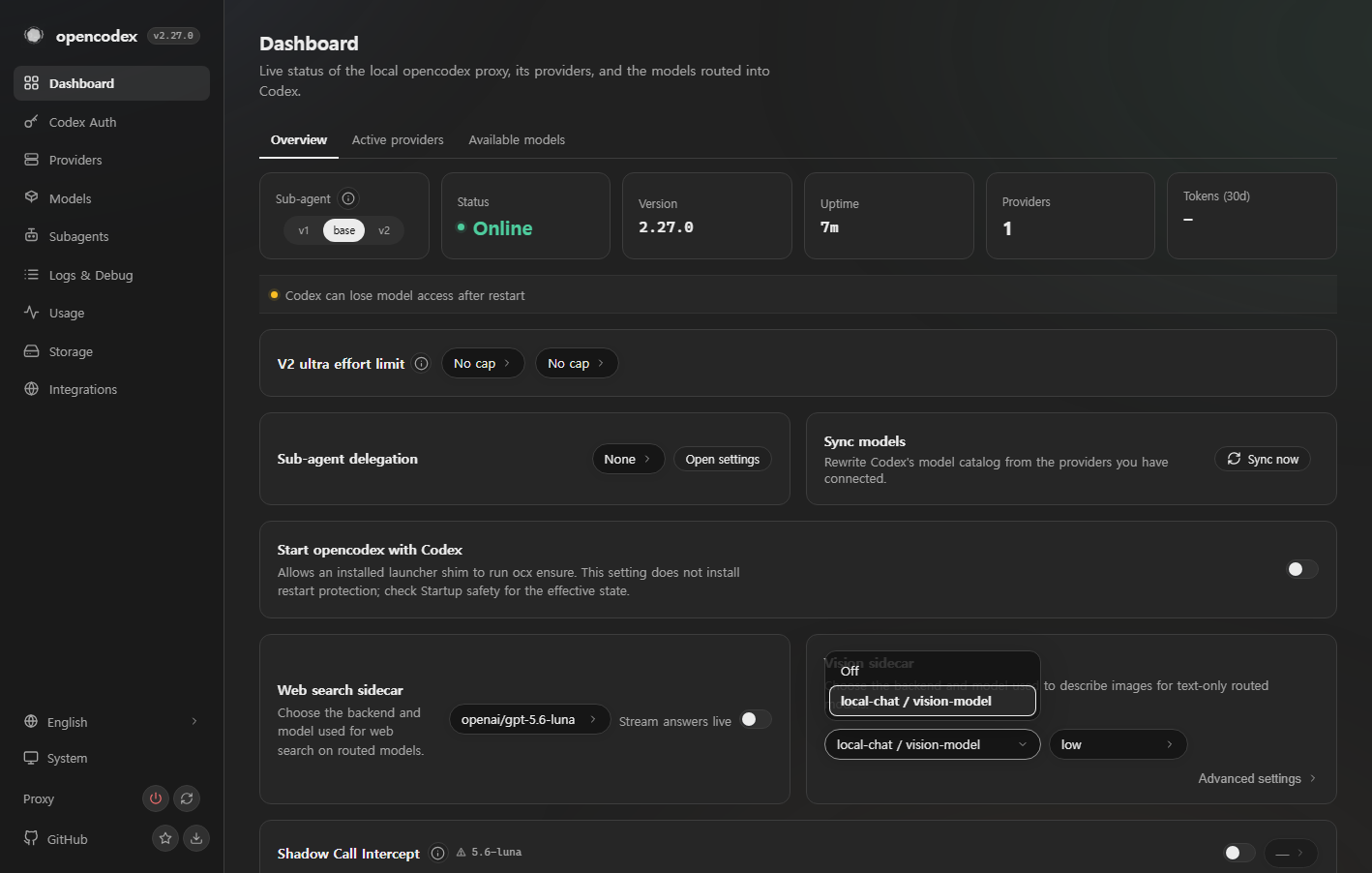The image size is (1372, 873).
Task: Open the Storage section
Action: coord(111,351)
